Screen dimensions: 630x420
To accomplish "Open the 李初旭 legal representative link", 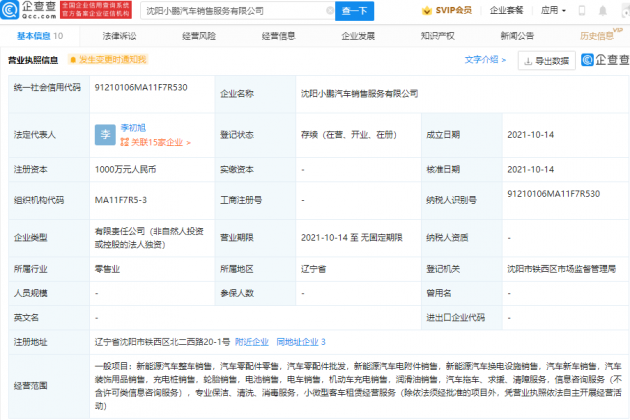I will 134,128.
